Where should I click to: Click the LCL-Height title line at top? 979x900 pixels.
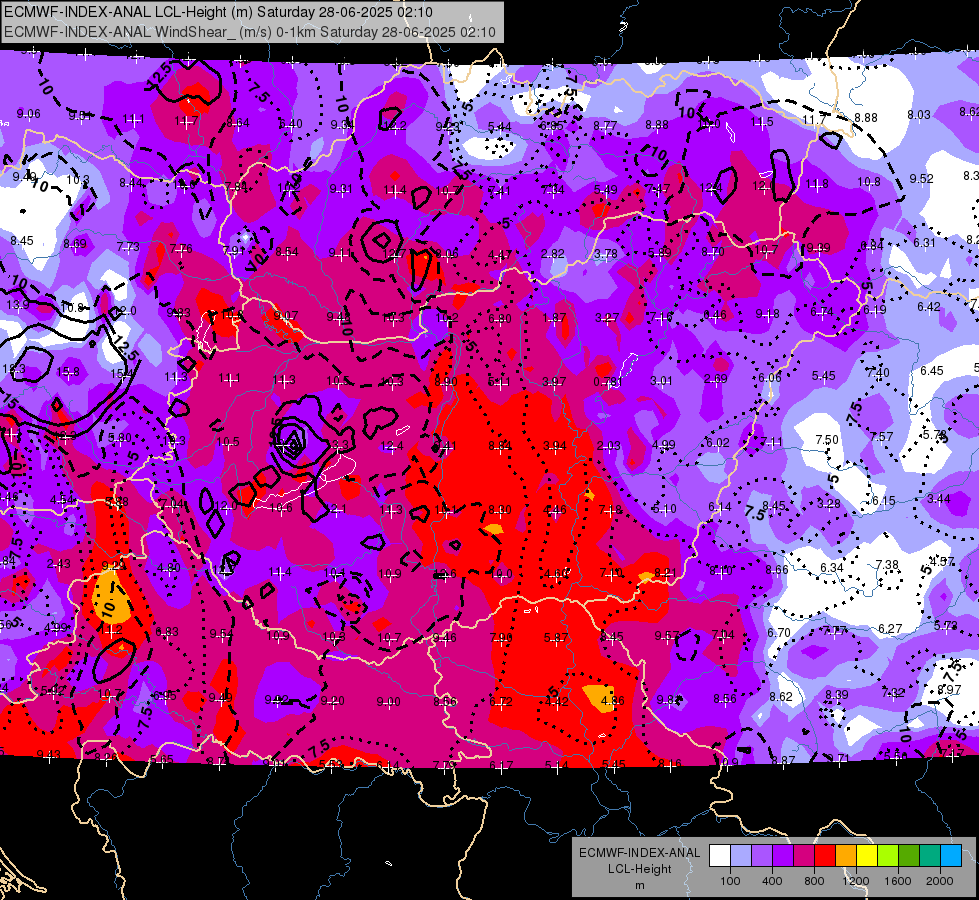tap(219, 12)
